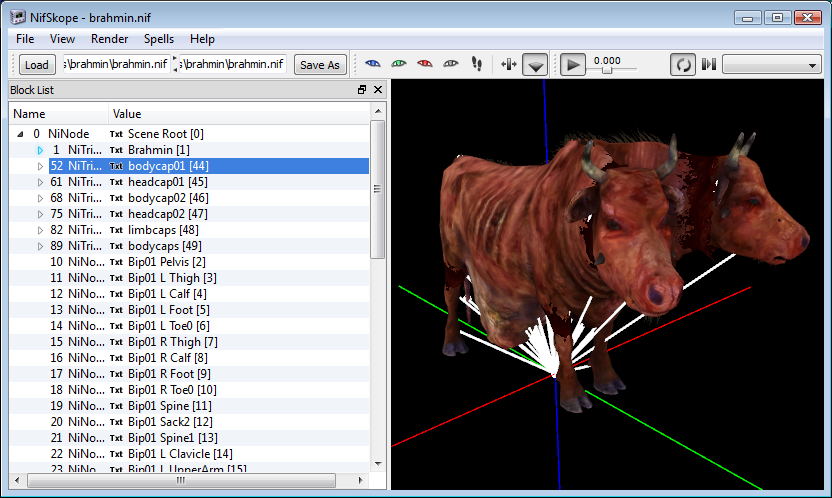Click Txt icon beside Bip01 L Toe0 [6]
Viewport: 832px width, 498px height.
tap(116, 326)
